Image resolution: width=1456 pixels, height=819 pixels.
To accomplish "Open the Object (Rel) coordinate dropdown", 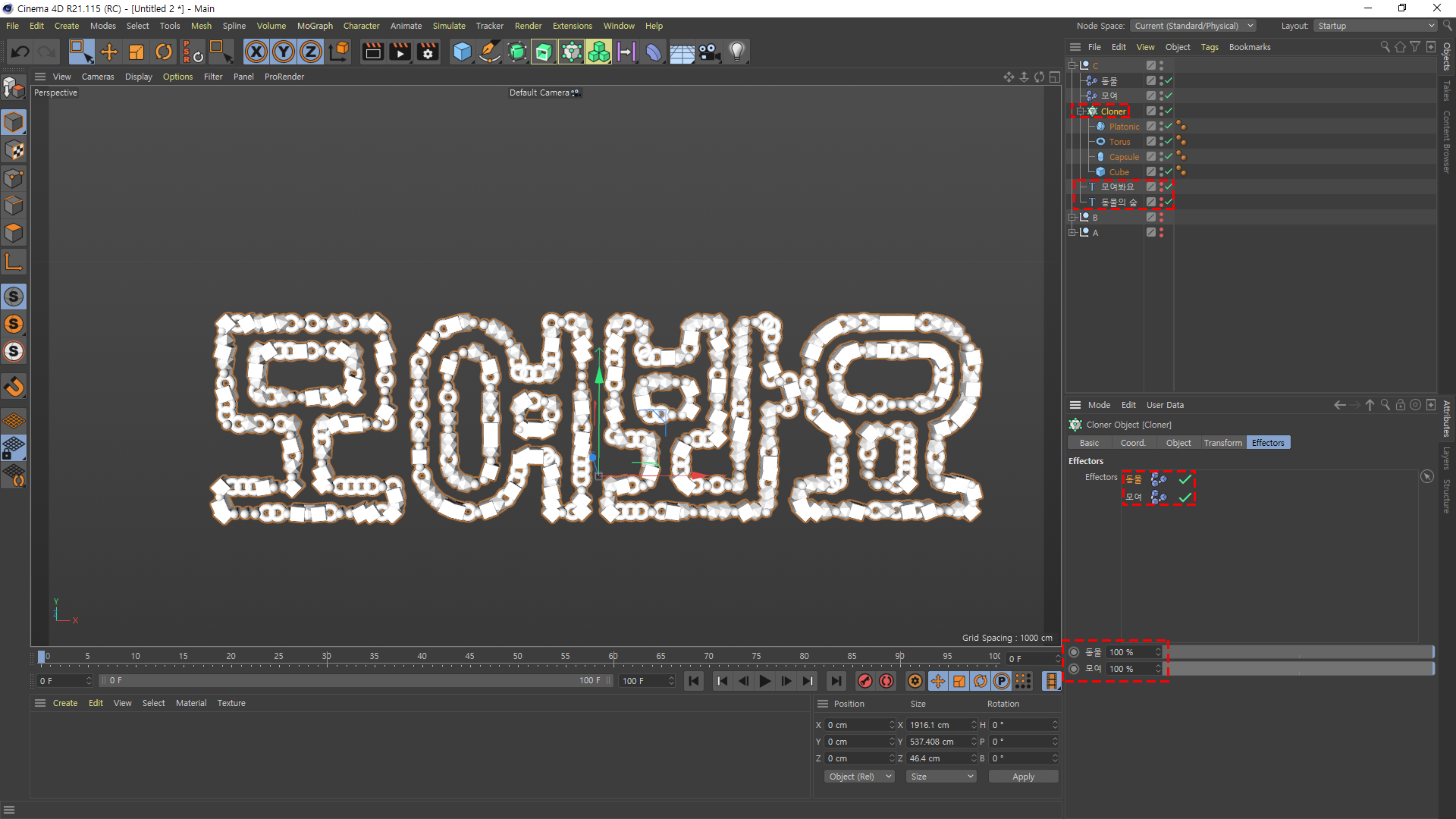I will pos(859,777).
